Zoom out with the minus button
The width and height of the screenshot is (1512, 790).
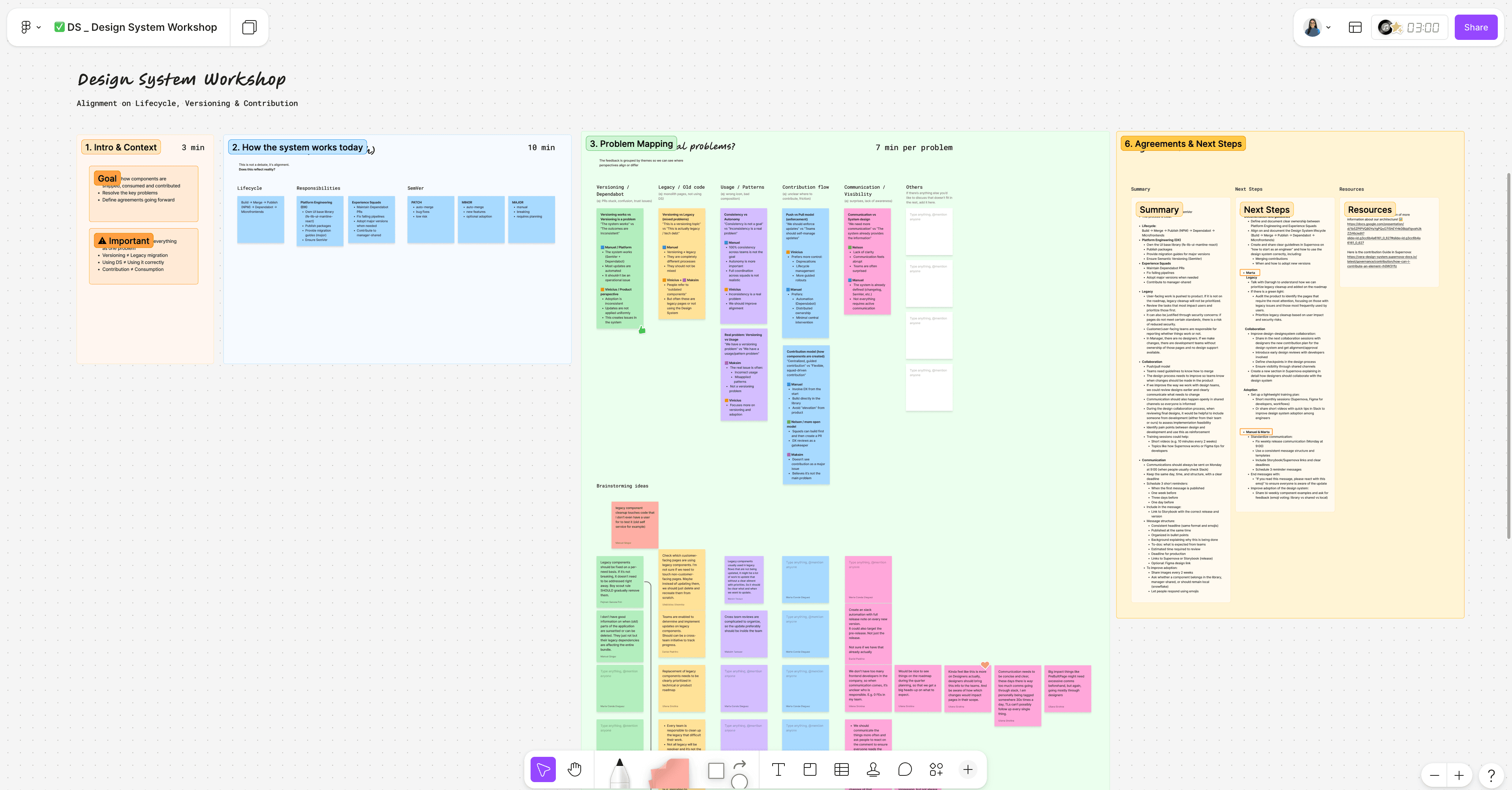click(1435, 775)
